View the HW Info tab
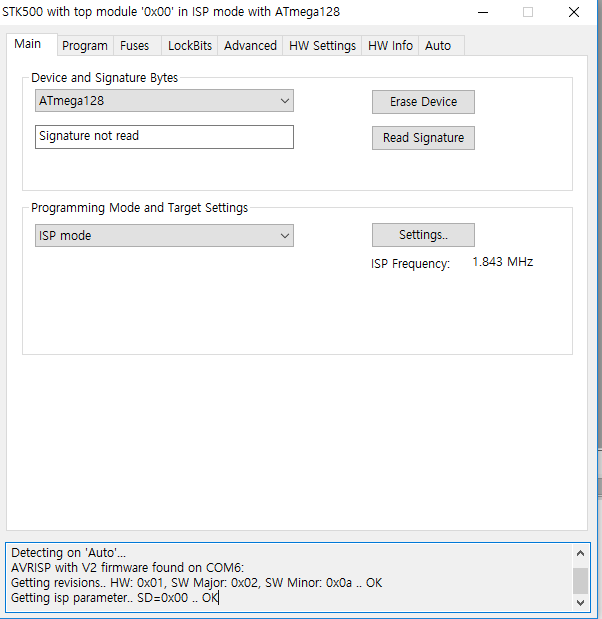The image size is (602, 619). 390,46
